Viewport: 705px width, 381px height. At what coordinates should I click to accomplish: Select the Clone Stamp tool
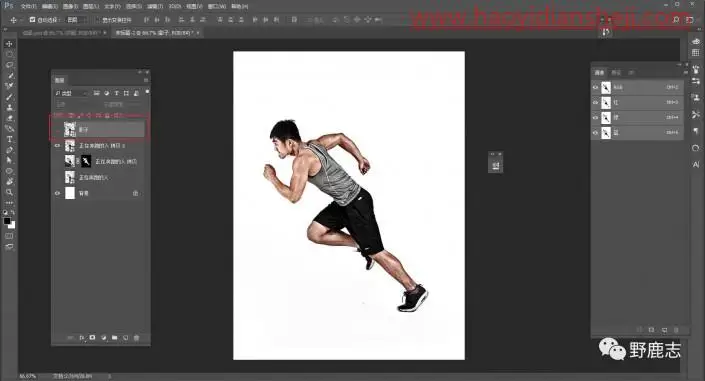[9, 108]
